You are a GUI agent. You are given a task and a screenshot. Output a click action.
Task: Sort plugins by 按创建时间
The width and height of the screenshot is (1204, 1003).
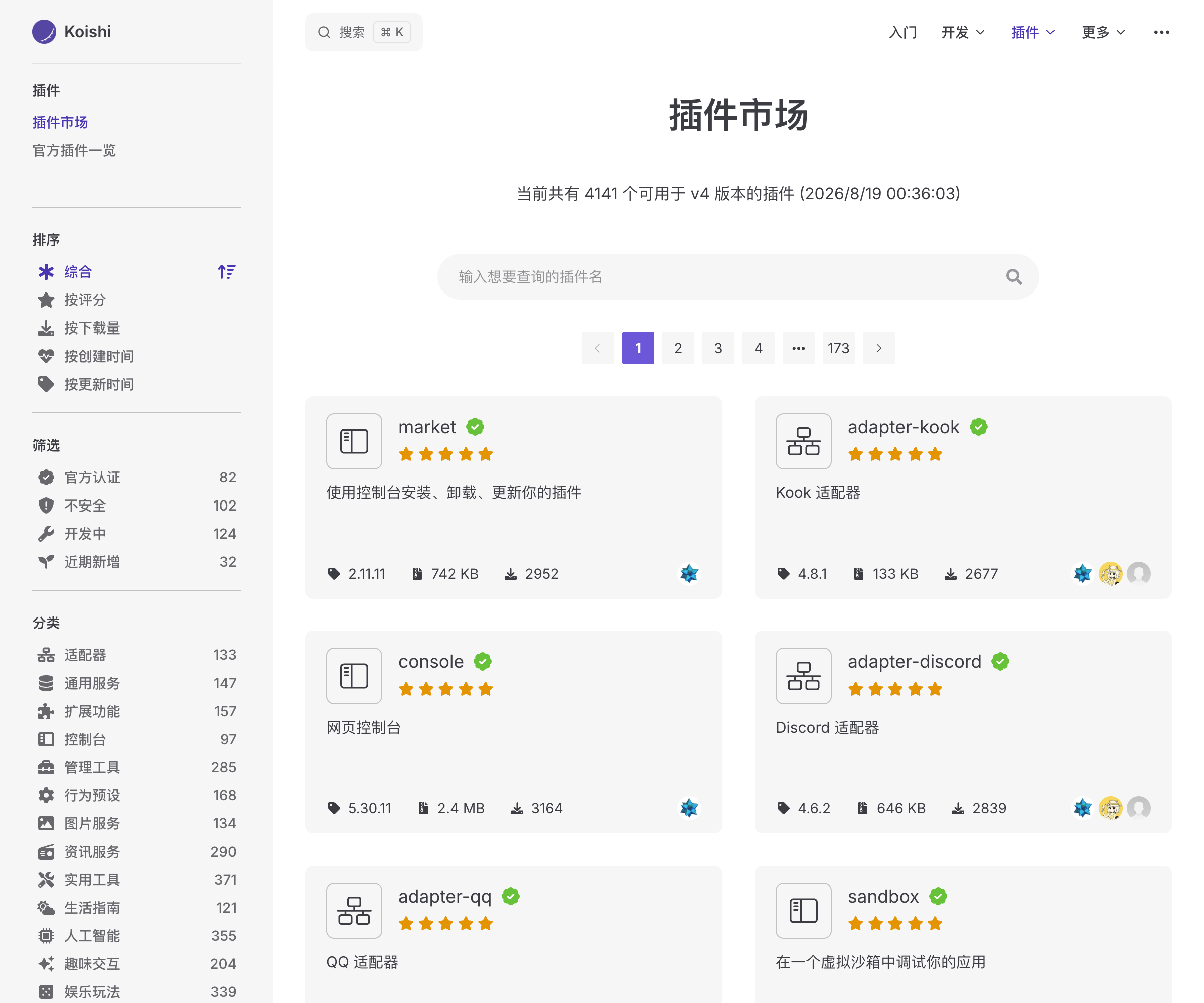(x=136, y=356)
